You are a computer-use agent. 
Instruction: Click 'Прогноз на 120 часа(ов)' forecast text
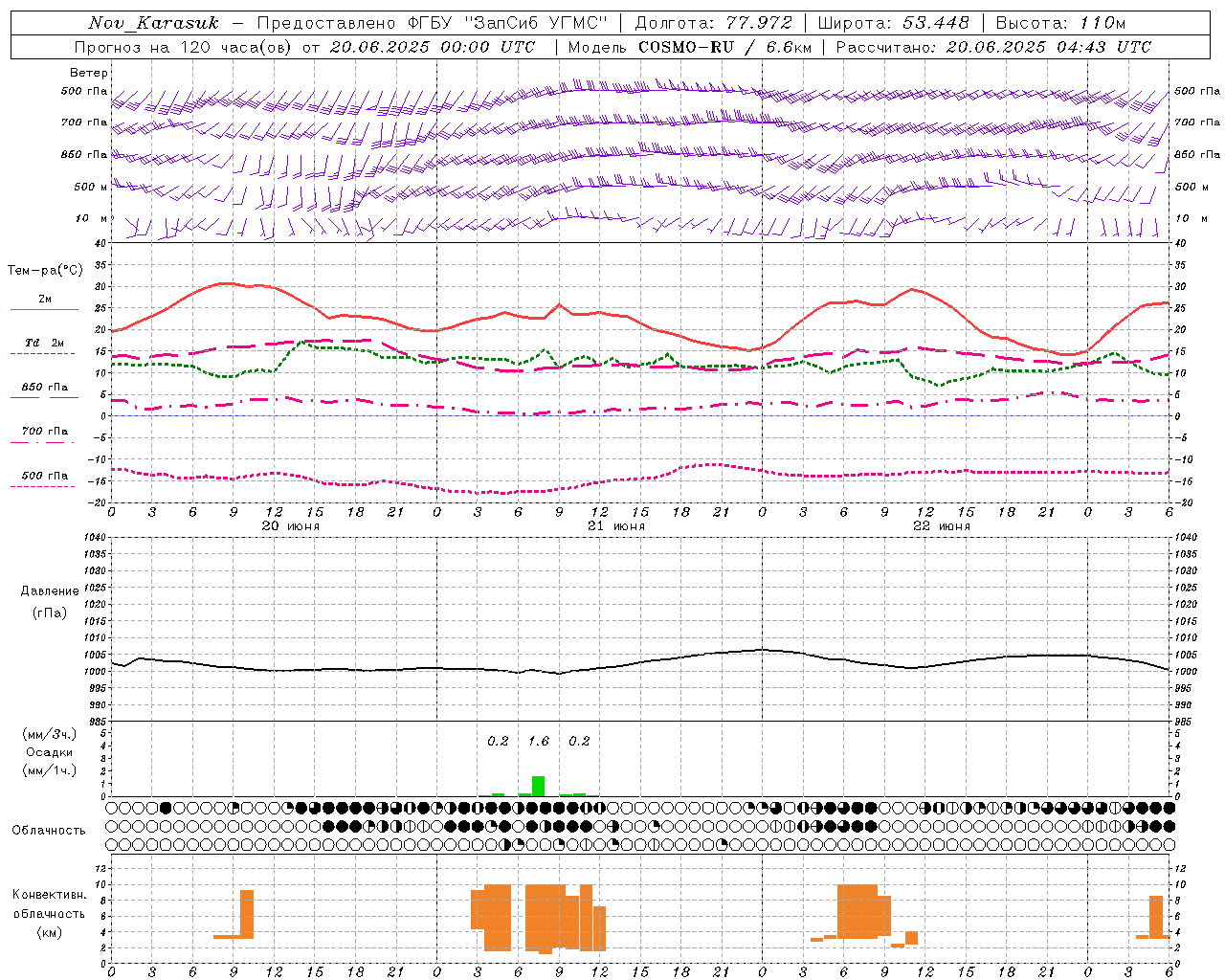click(x=184, y=47)
